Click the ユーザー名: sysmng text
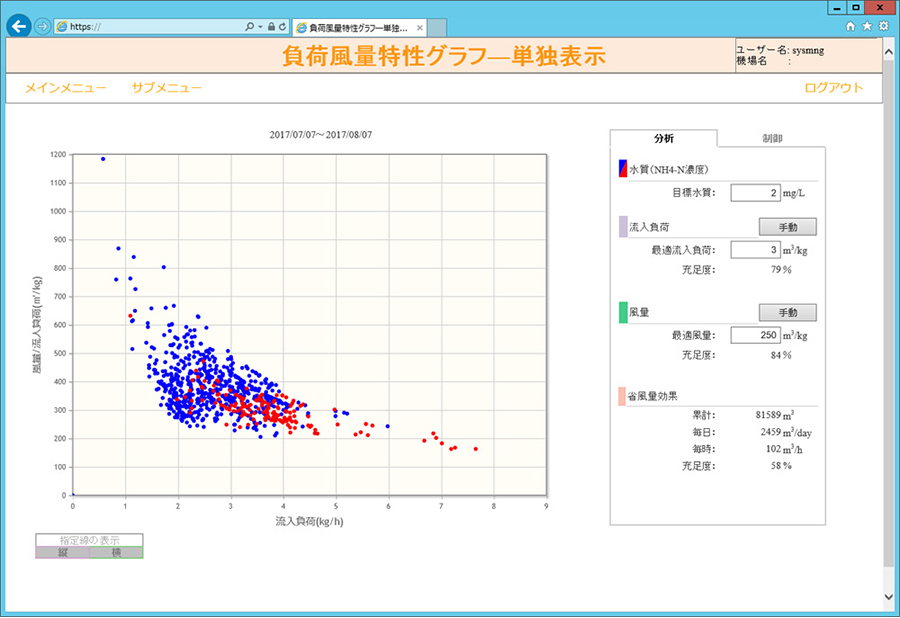The image size is (900, 618). coord(780,50)
